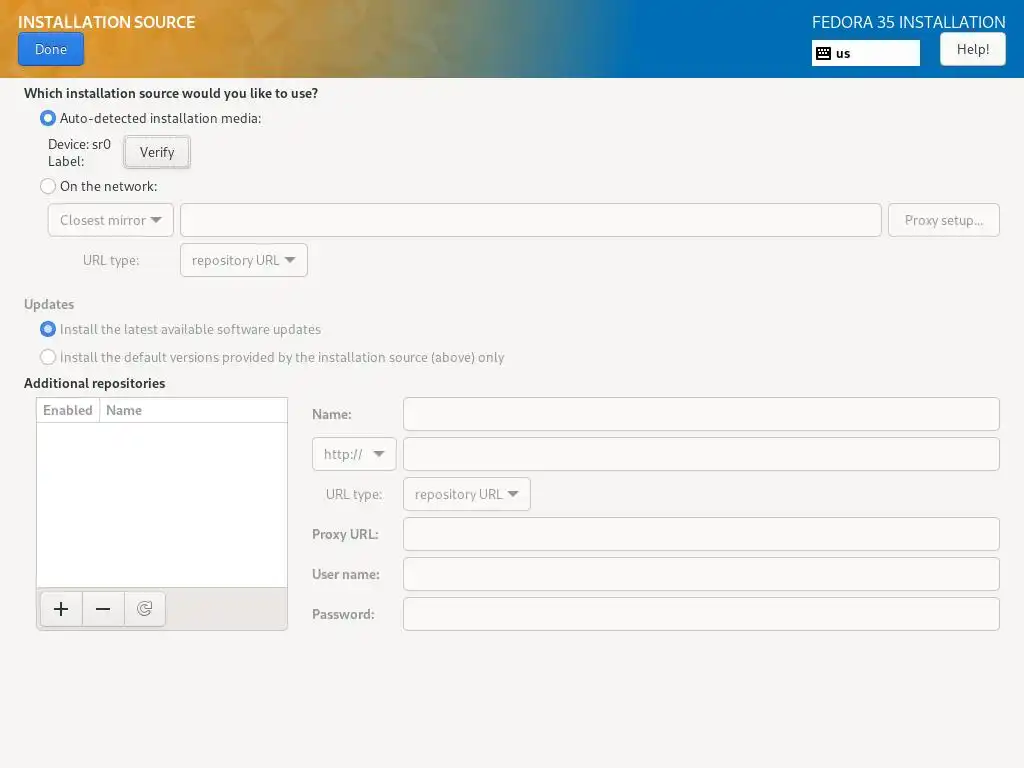Click the keyboard layout icon next to us
This screenshot has height=768, width=1024.
tap(824, 54)
